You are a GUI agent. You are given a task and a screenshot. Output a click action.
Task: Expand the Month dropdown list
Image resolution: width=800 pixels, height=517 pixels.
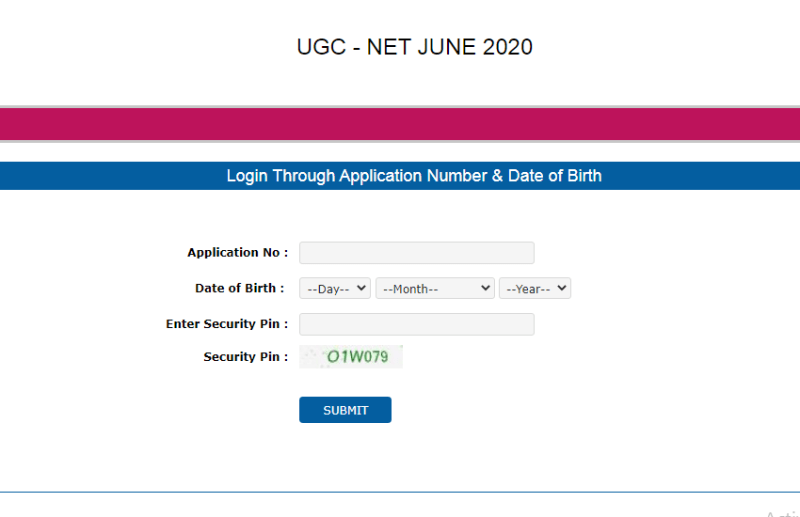tap(434, 288)
